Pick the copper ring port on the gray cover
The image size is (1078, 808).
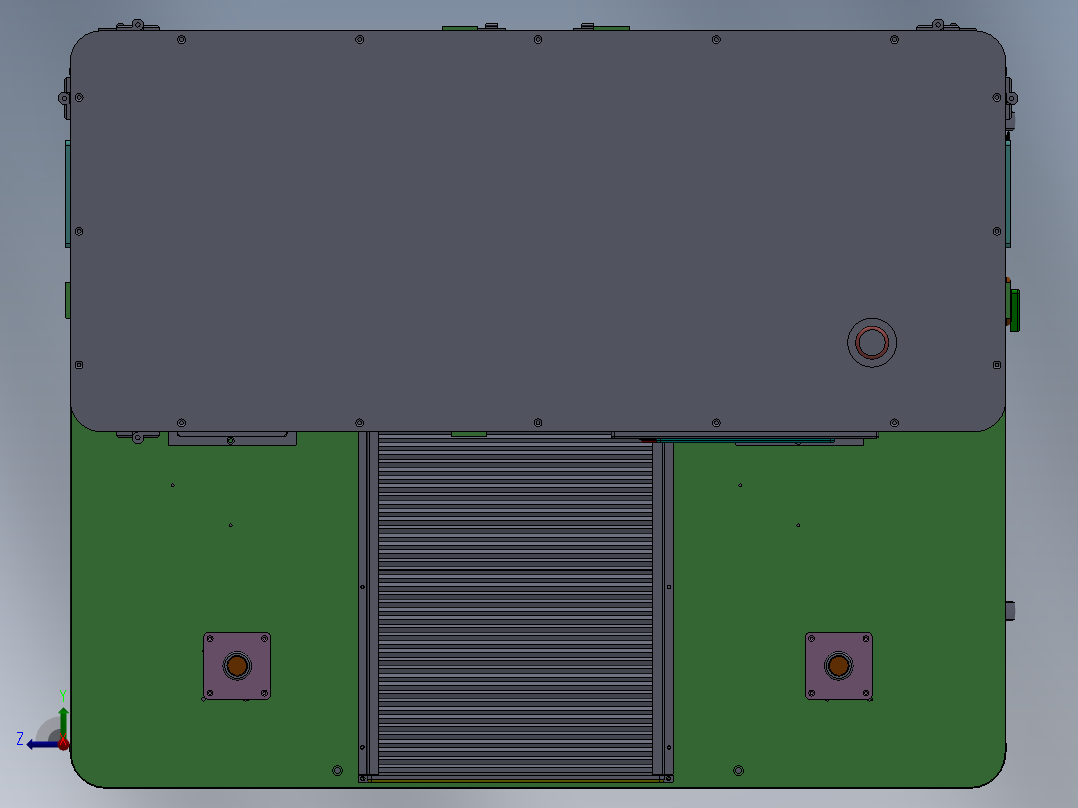pyautogui.click(x=872, y=342)
